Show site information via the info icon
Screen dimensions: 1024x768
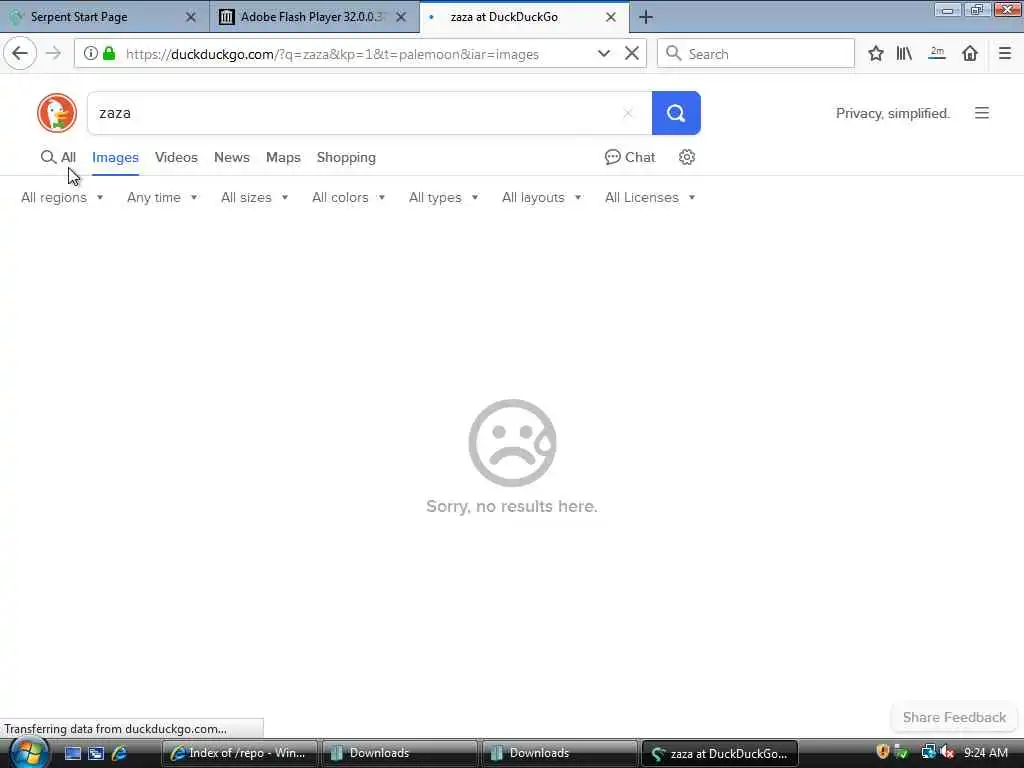[91, 54]
